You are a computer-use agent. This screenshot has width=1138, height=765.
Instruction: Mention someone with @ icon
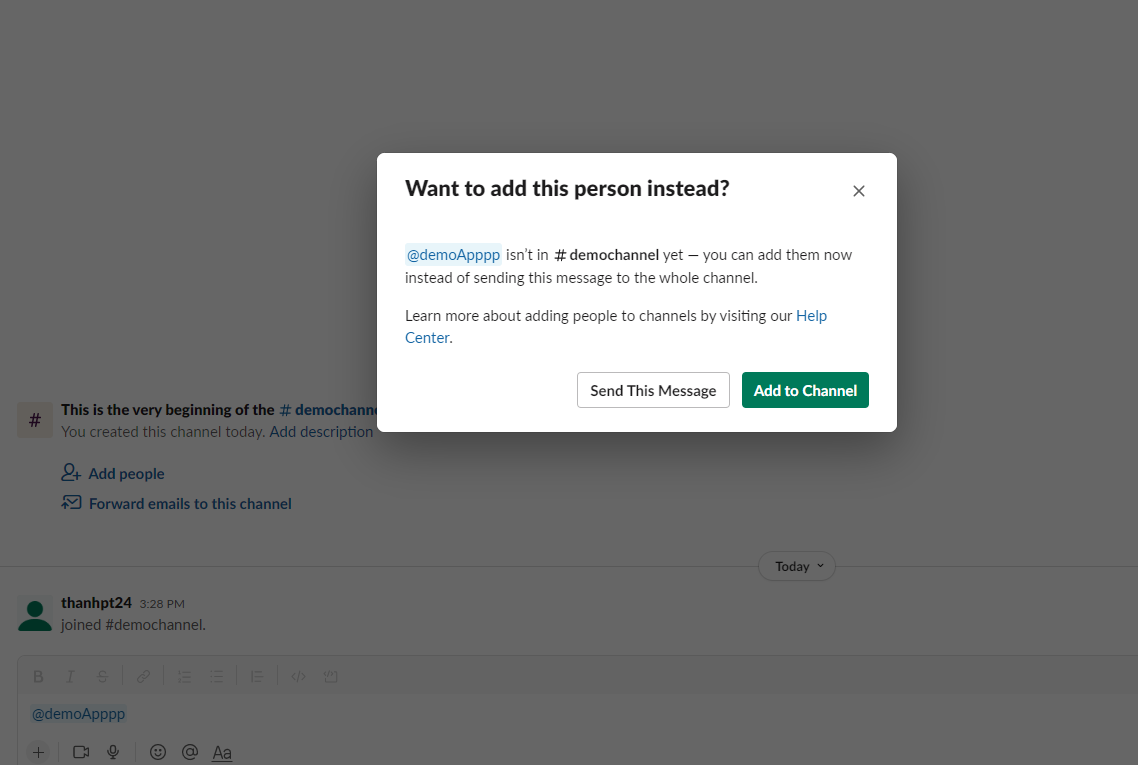pos(190,752)
